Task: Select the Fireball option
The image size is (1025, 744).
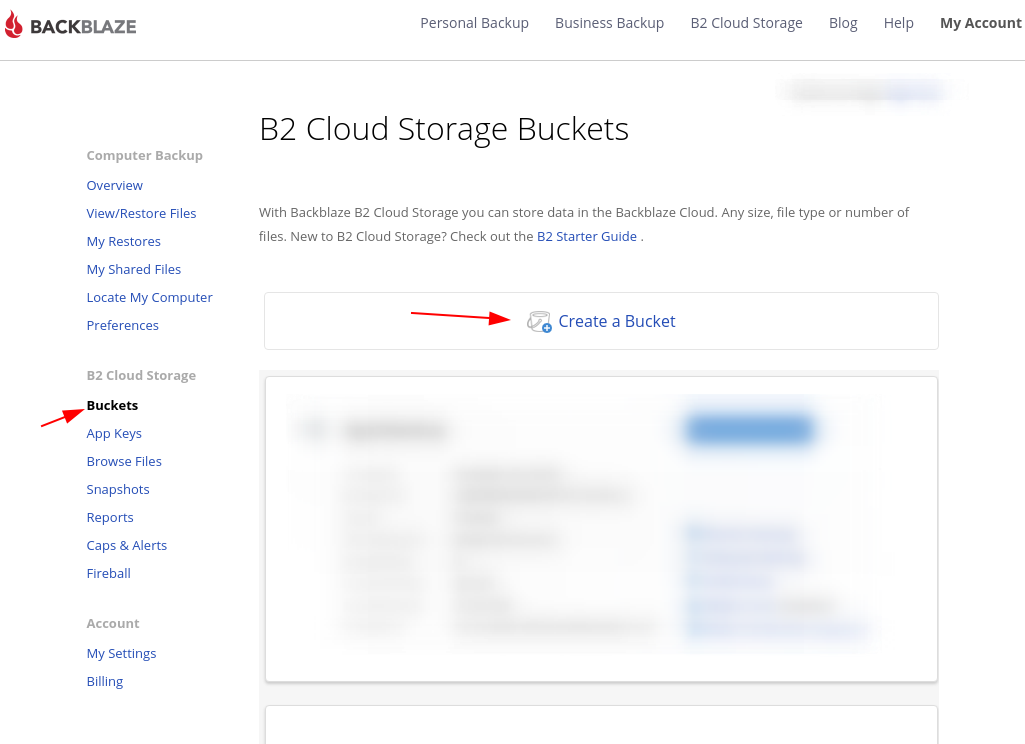Action: (x=108, y=573)
